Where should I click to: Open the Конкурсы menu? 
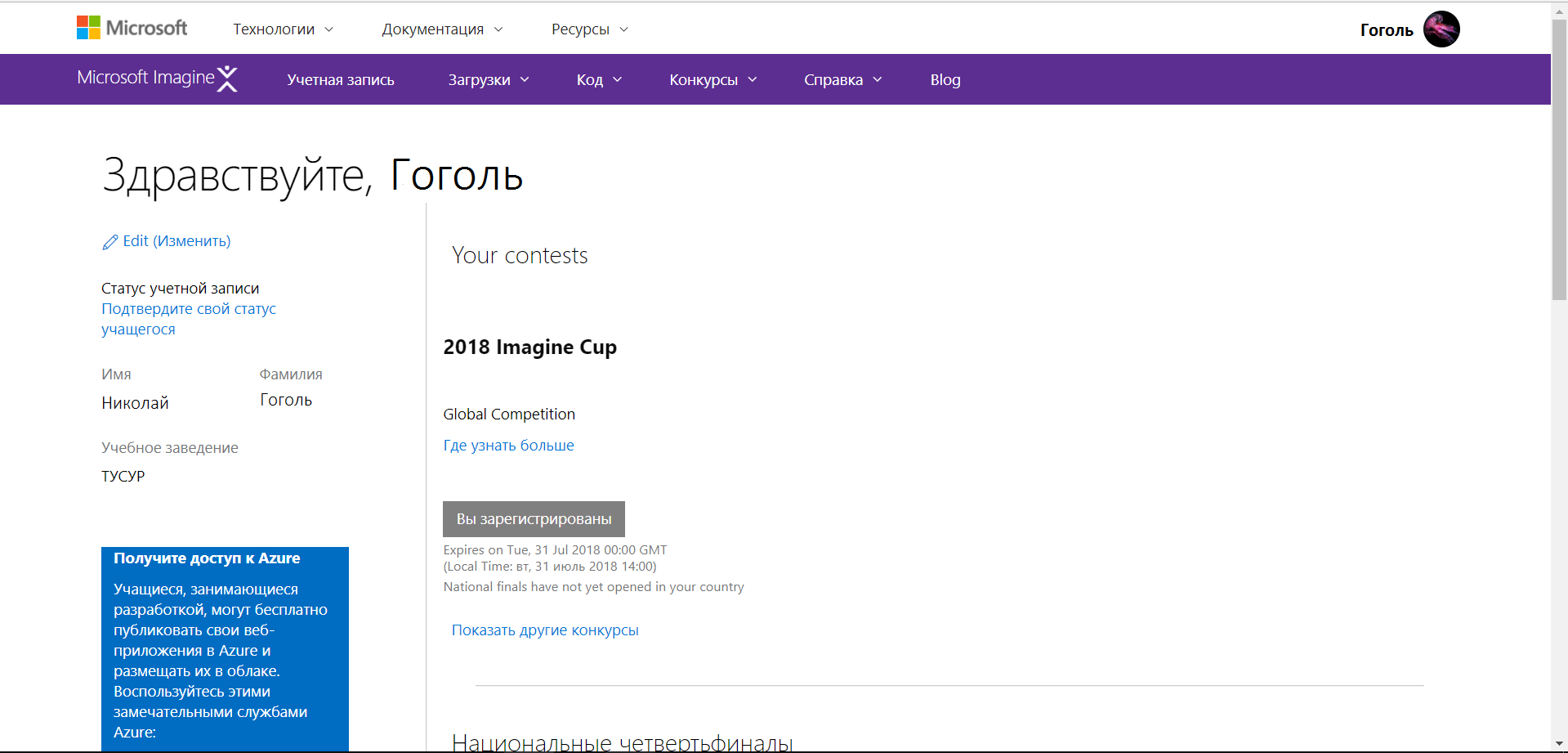tap(713, 80)
